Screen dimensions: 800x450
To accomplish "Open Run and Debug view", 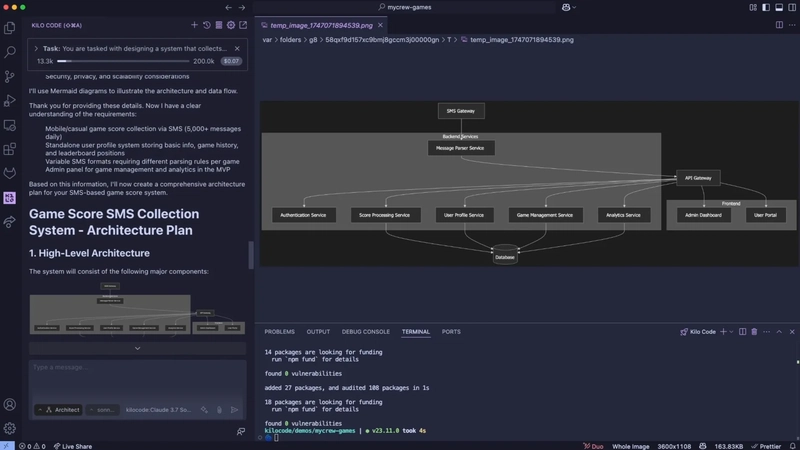I will click(x=10, y=101).
